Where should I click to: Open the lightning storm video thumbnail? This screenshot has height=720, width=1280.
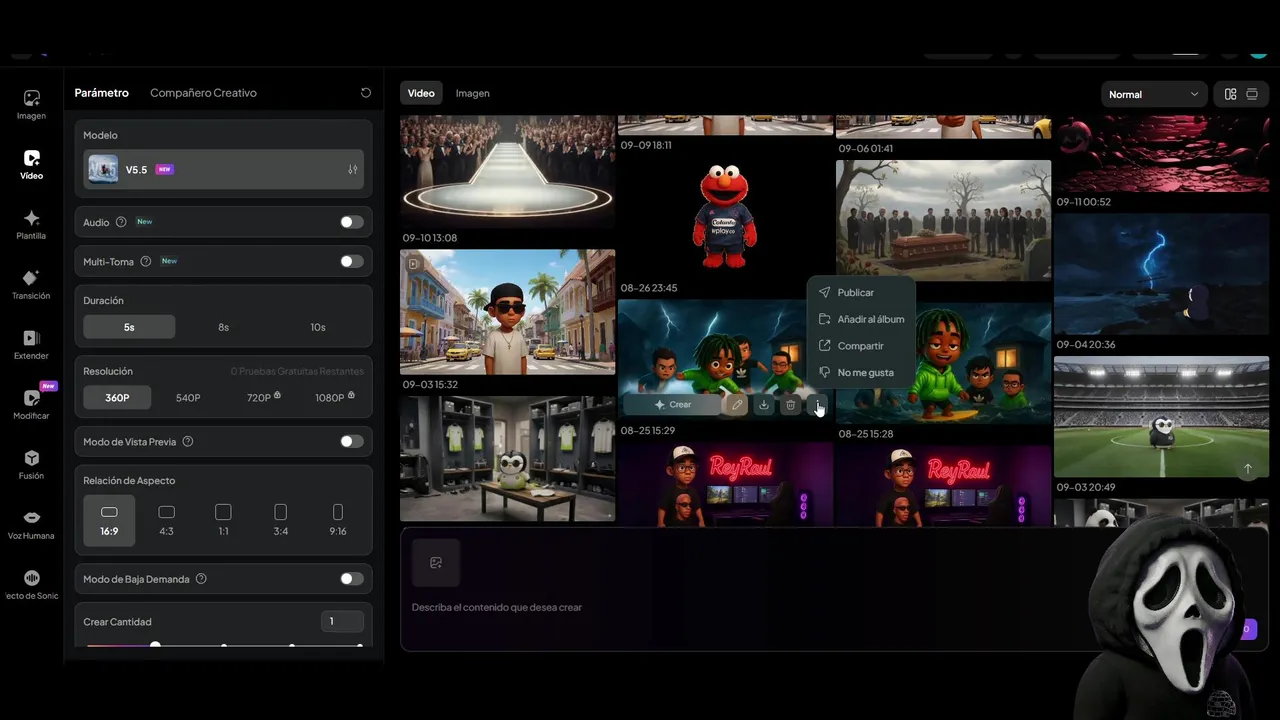click(1161, 274)
